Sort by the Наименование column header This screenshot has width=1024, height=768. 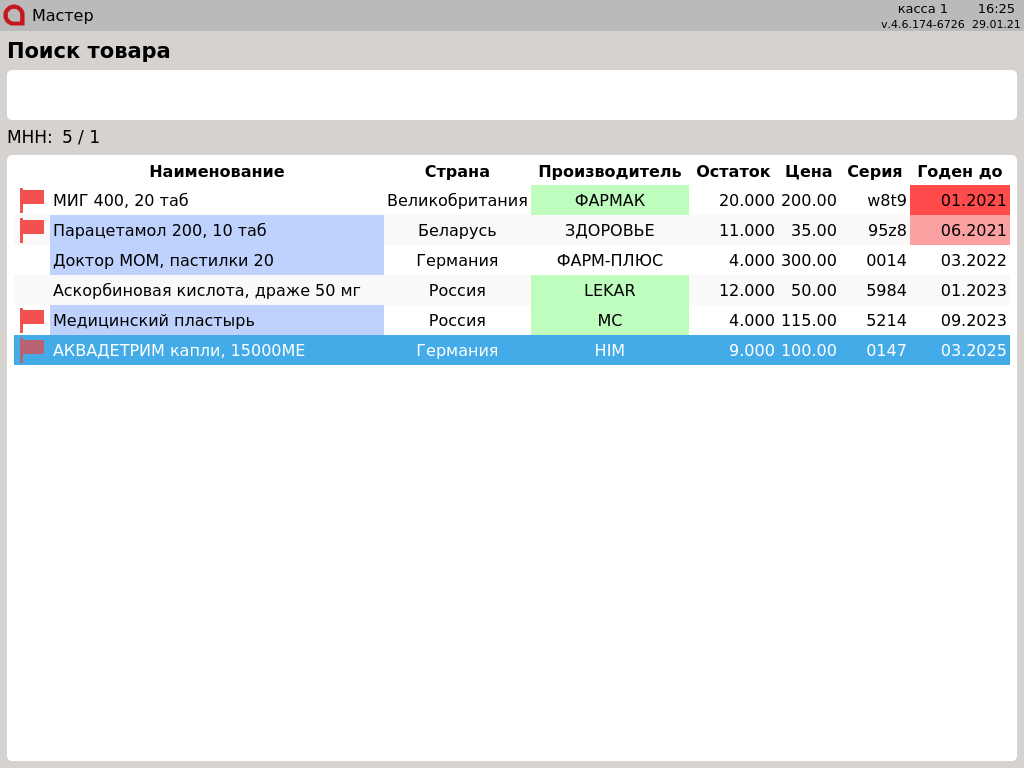tap(216, 171)
